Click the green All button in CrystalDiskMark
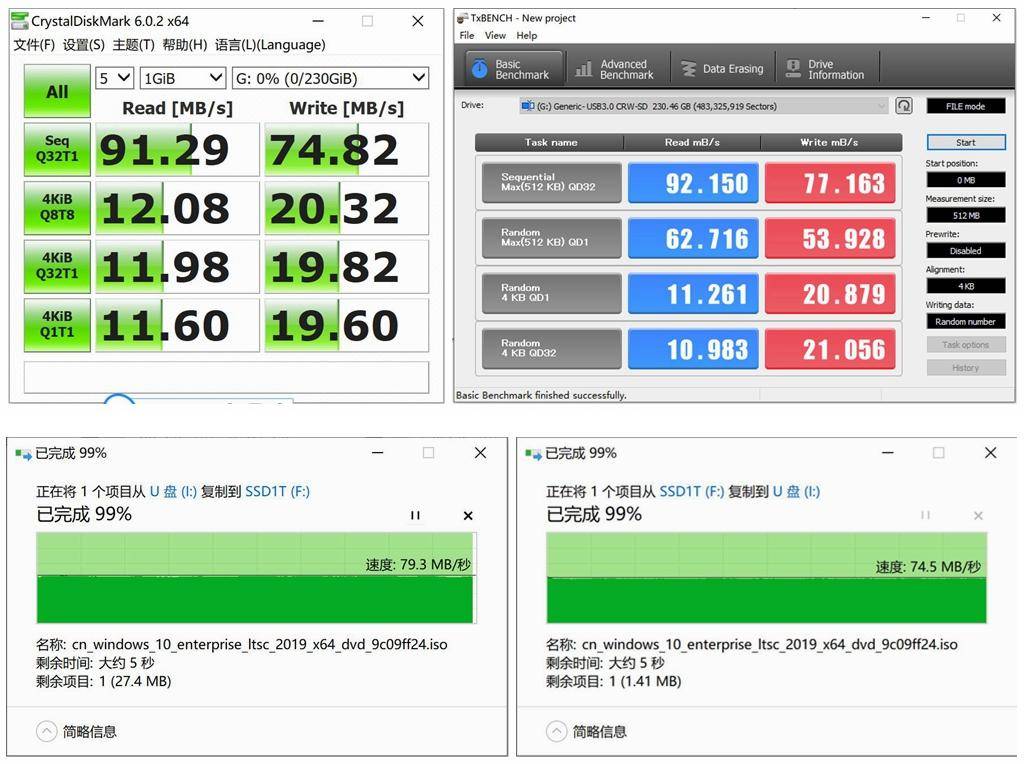 click(57, 91)
